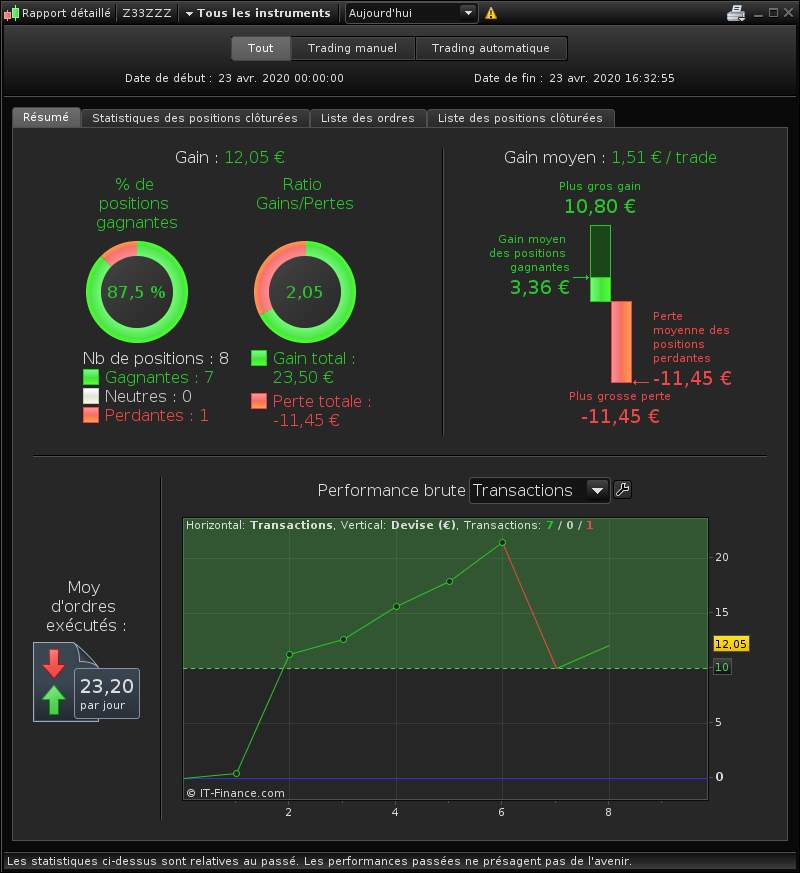Image resolution: width=800 pixels, height=873 pixels.
Task: Open the Transactions chart mode dropdown
Action: (539, 491)
